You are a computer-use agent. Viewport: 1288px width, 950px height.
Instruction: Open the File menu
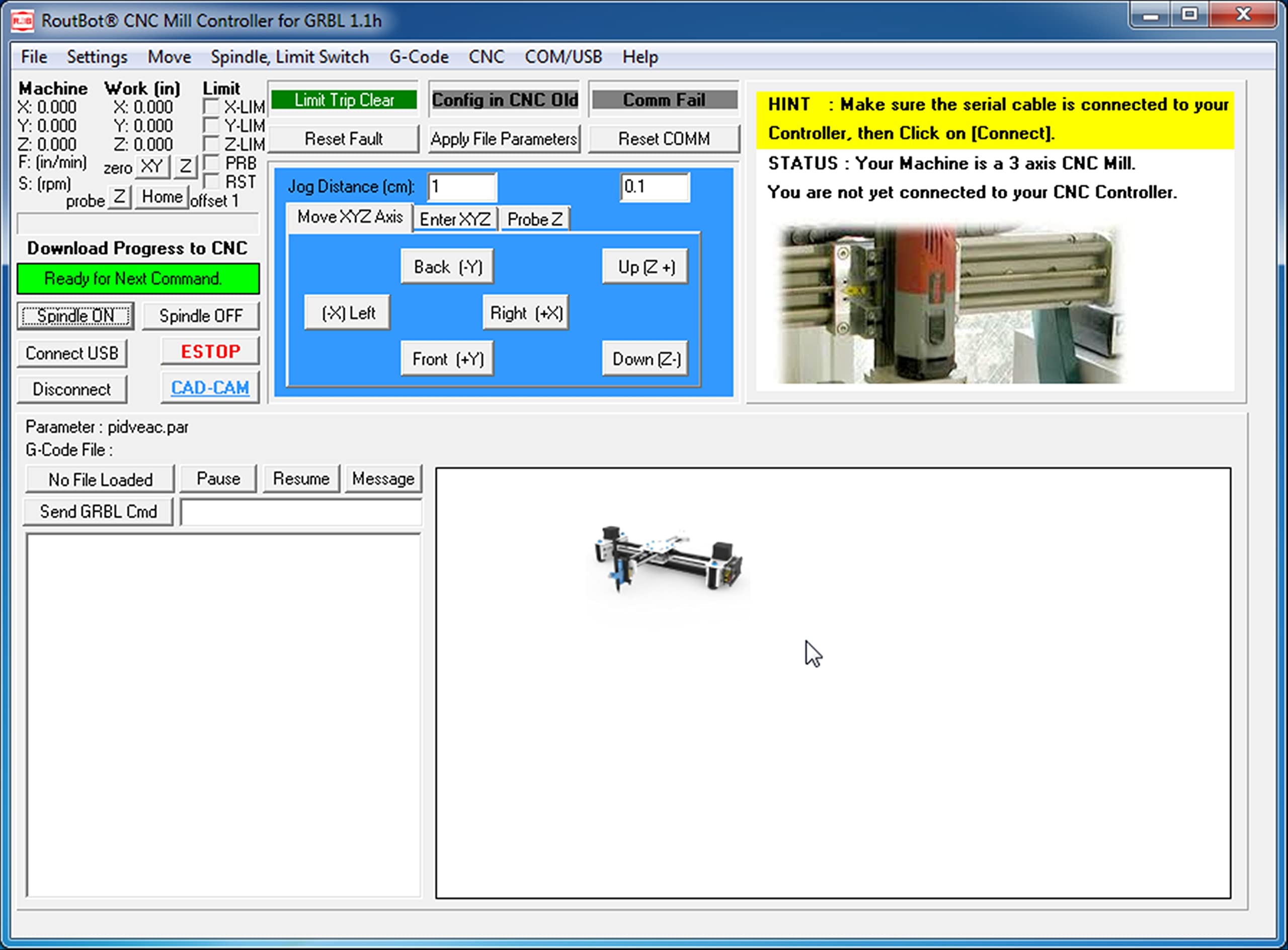coord(34,57)
